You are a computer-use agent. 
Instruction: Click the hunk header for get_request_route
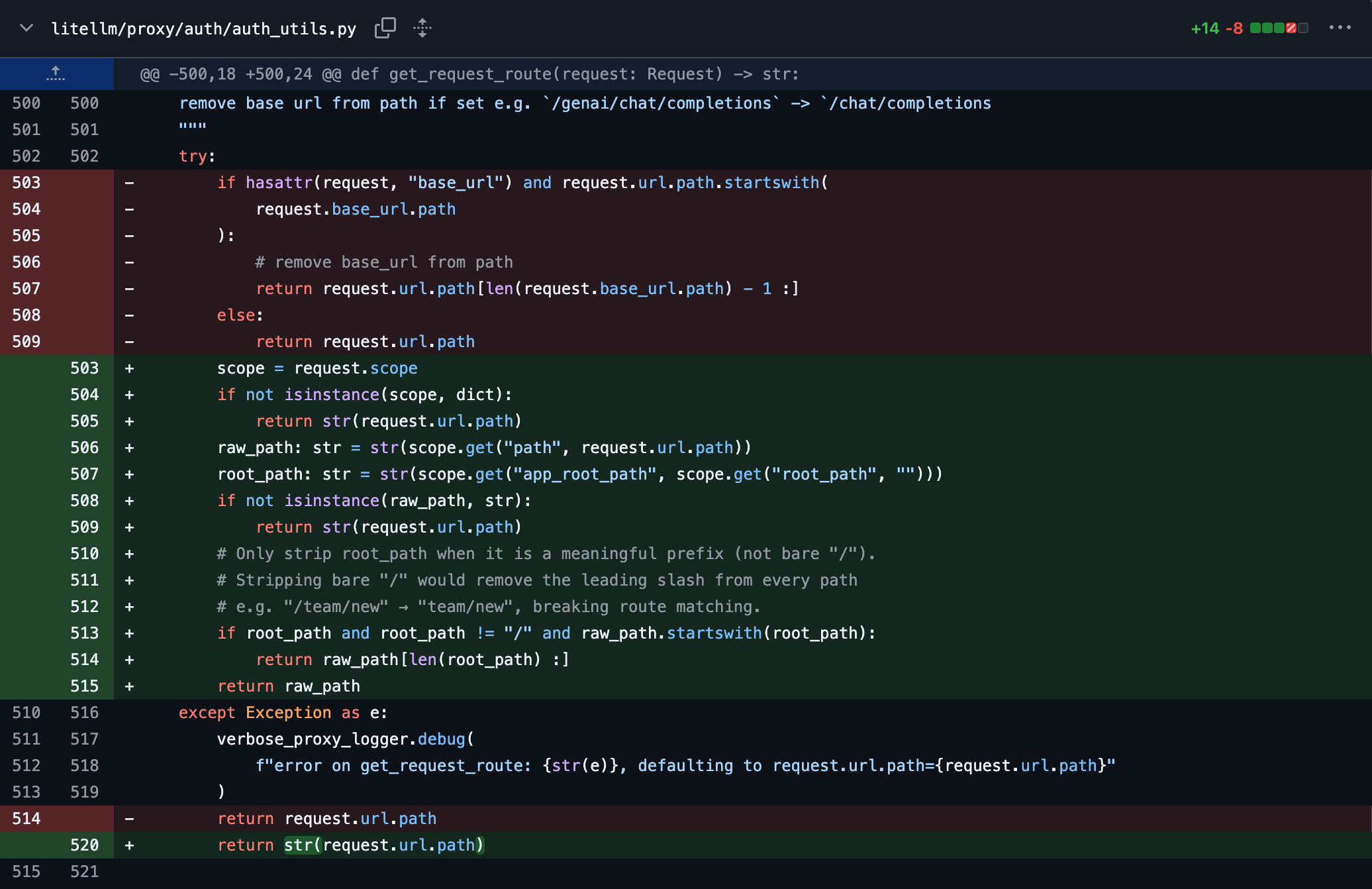pyautogui.click(x=469, y=74)
